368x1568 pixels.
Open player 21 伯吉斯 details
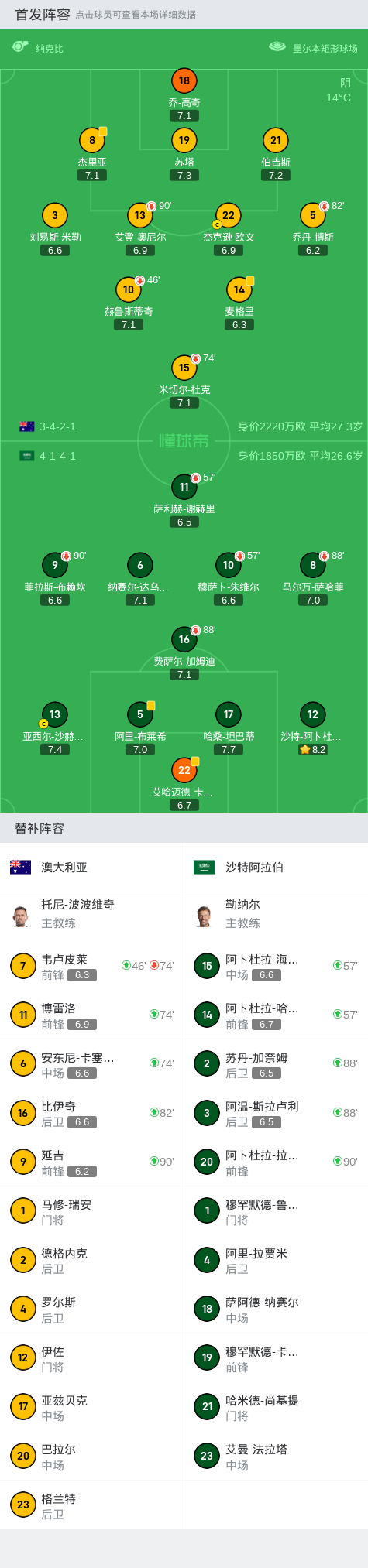tap(276, 140)
